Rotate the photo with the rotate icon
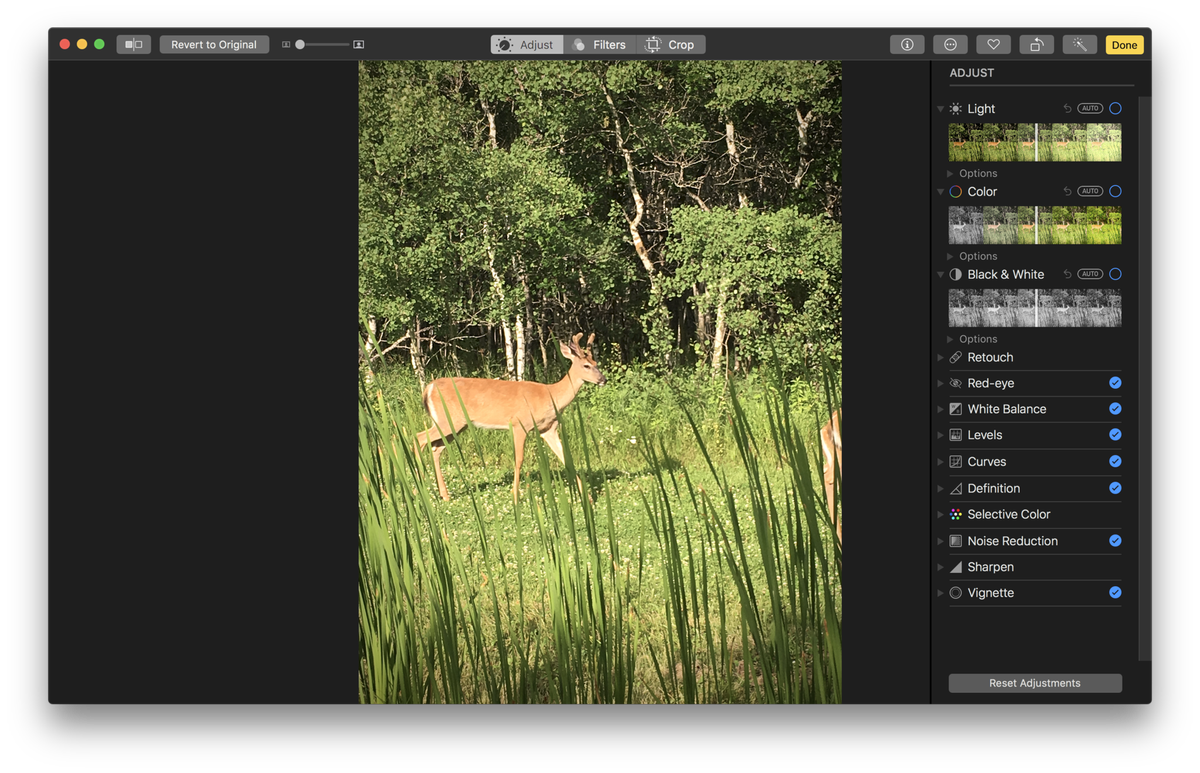Image resolution: width=1200 pixels, height=773 pixels. pyautogui.click(x=1036, y=44)
